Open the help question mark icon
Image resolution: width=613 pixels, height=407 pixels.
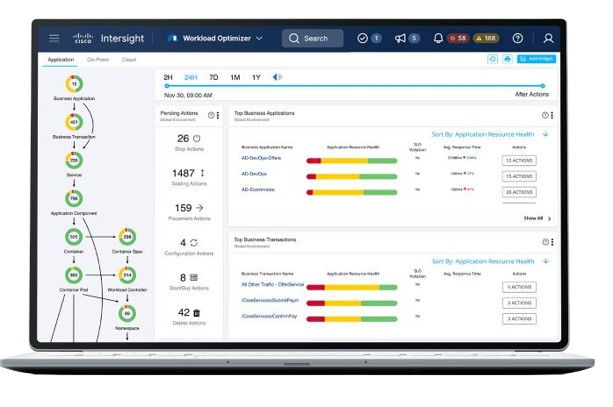pos(518,38)
